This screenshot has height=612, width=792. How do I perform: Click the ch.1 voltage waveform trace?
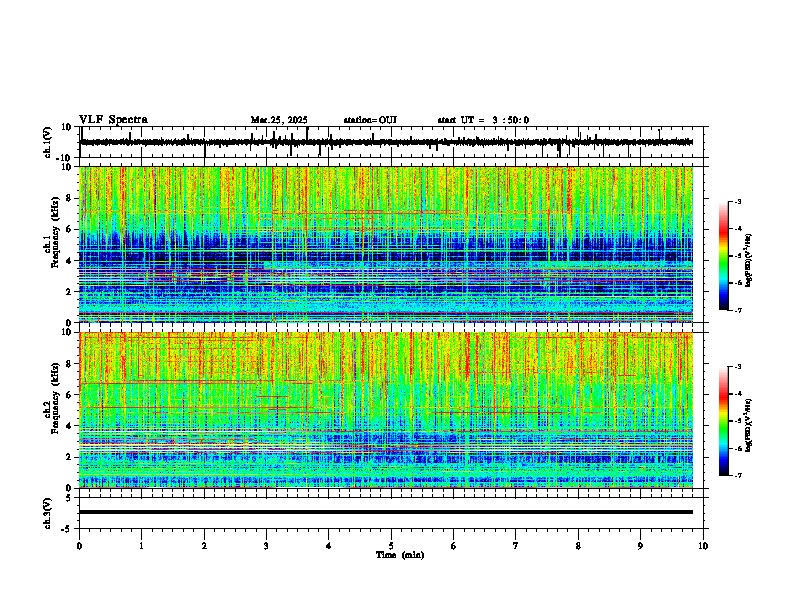click(386, 142)
